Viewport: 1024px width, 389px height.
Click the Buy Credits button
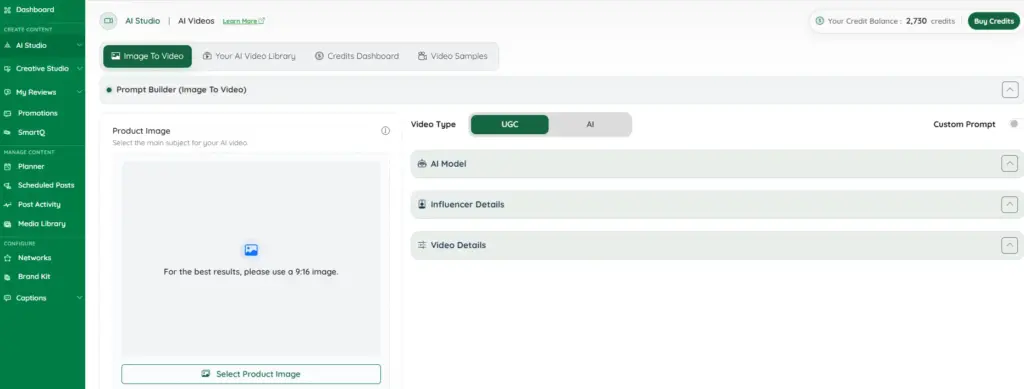click(x=993, y=21)
